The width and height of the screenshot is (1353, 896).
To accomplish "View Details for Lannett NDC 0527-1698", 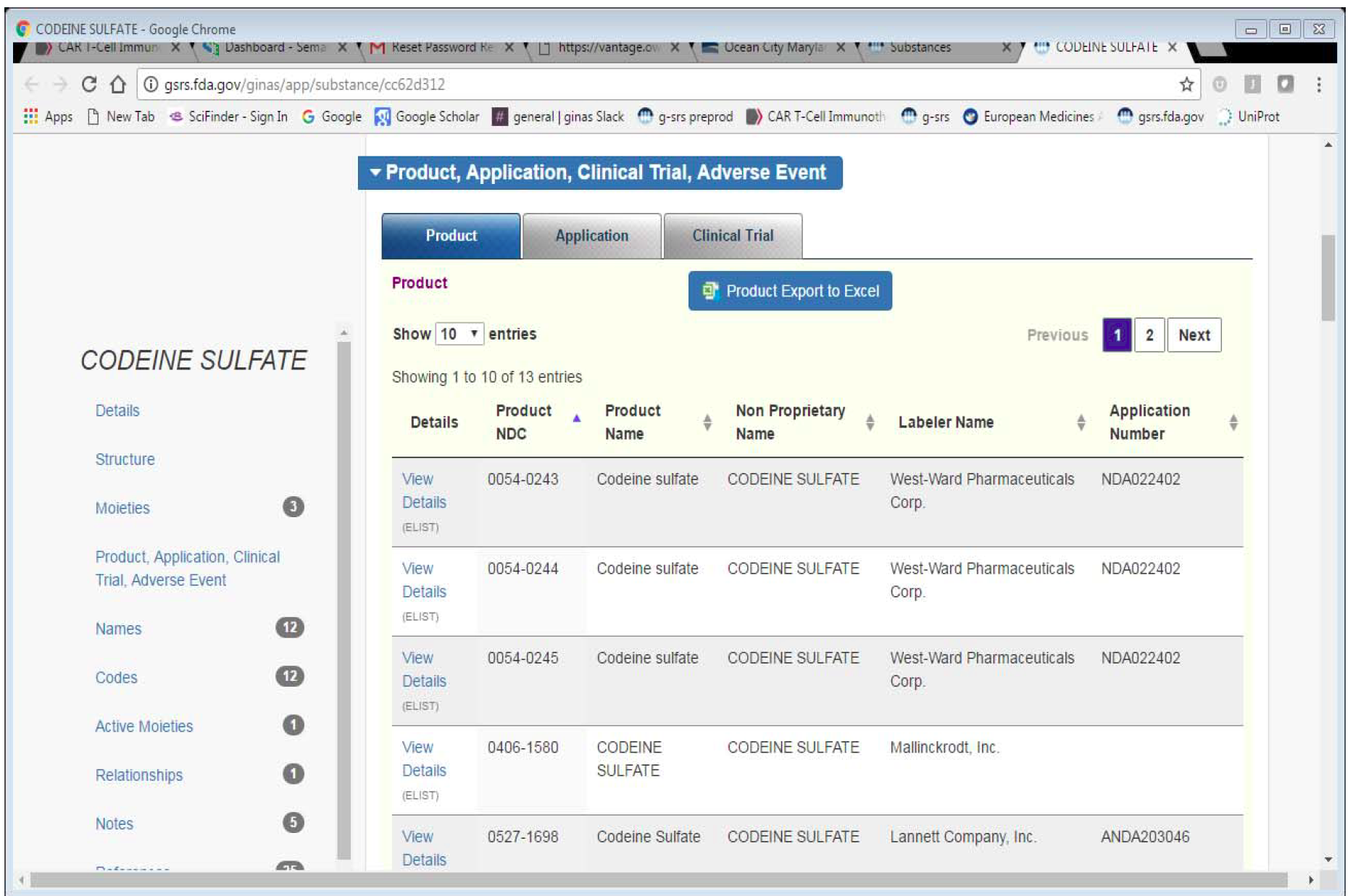I will coord(424,848).
